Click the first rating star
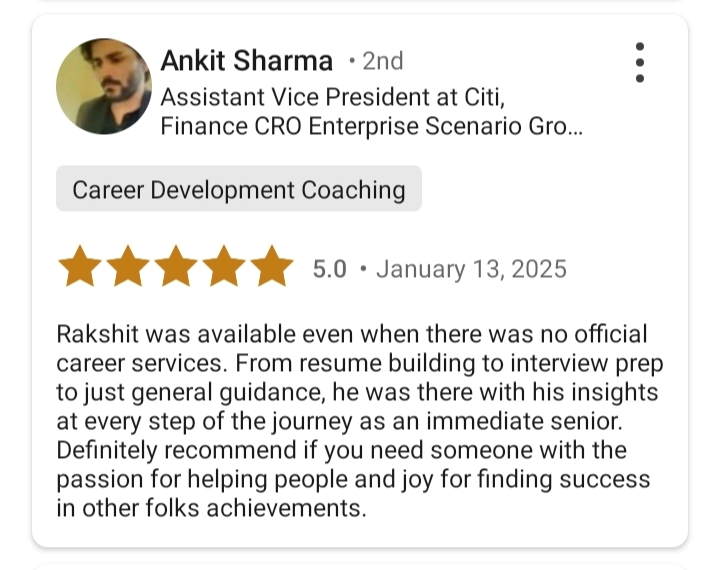 [x=80, y=268]
